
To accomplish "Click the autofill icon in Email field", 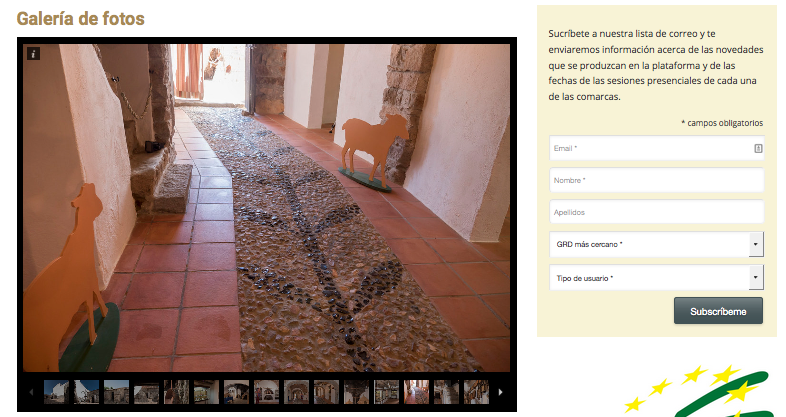I will 758,148.
